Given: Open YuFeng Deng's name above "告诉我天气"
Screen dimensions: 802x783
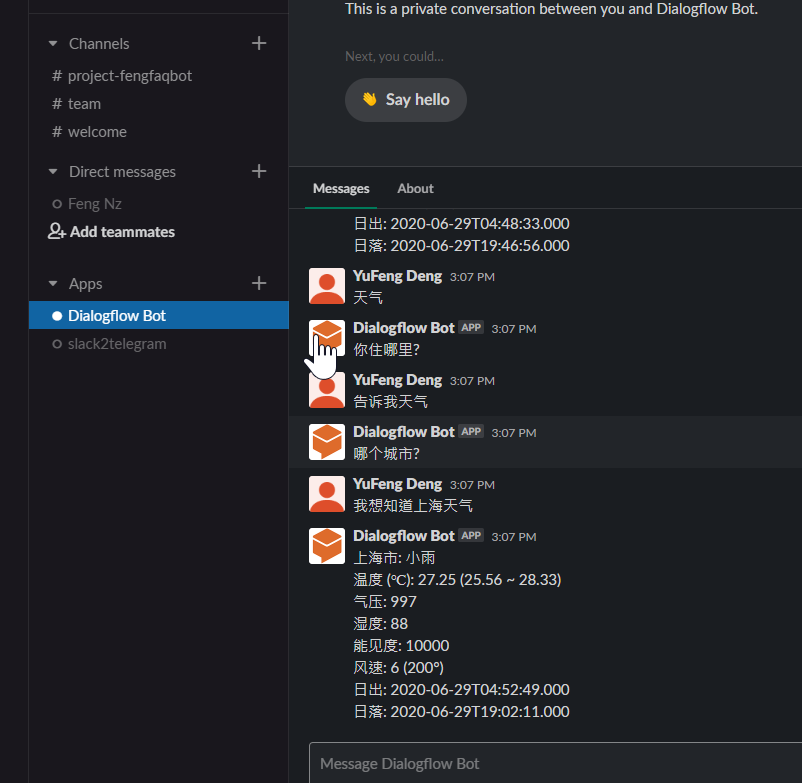Looking at the screenshot, I should pos(397,380).
